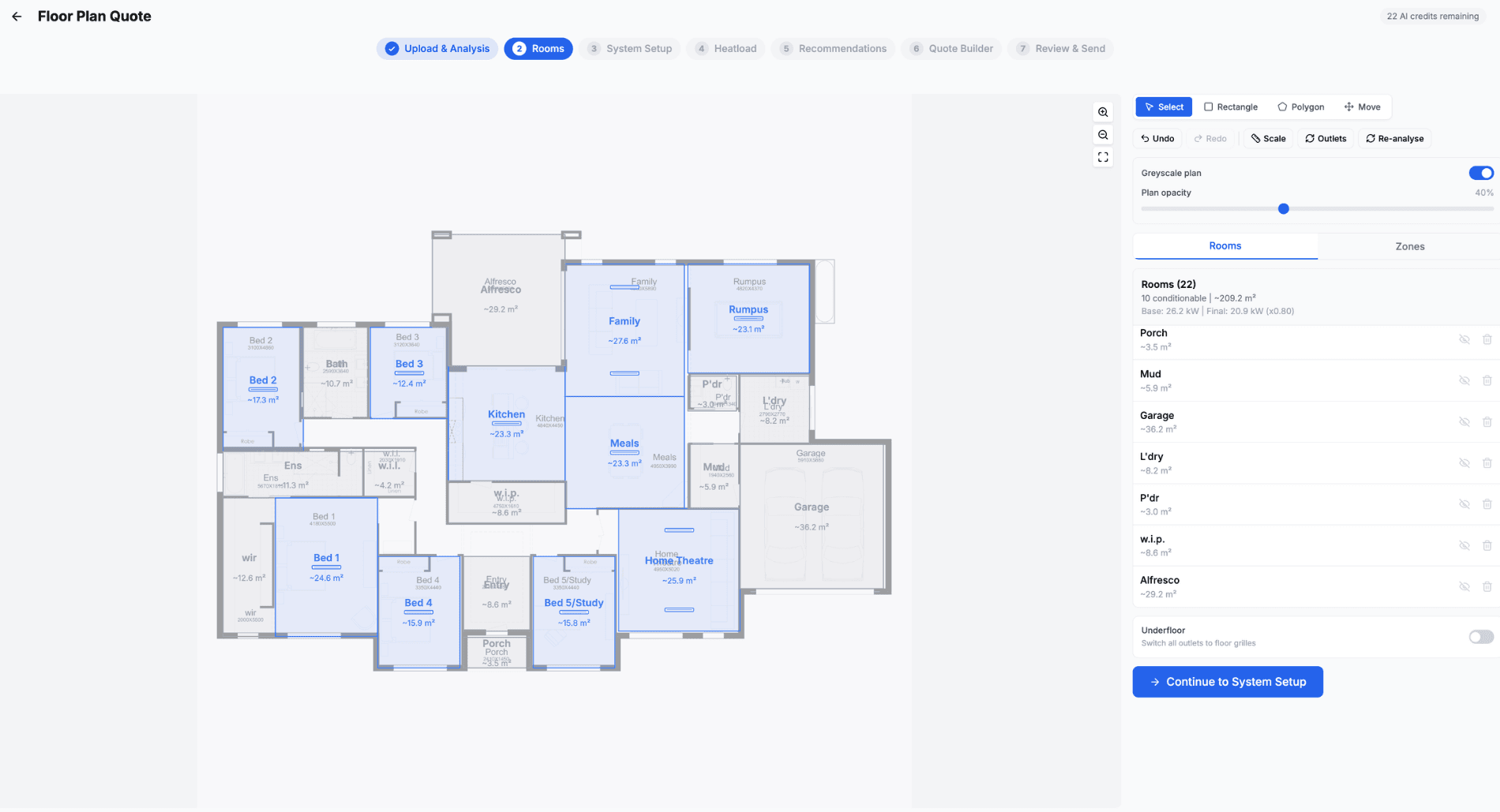
Task: Open the Heatload step
Action: tap(726, 48)
